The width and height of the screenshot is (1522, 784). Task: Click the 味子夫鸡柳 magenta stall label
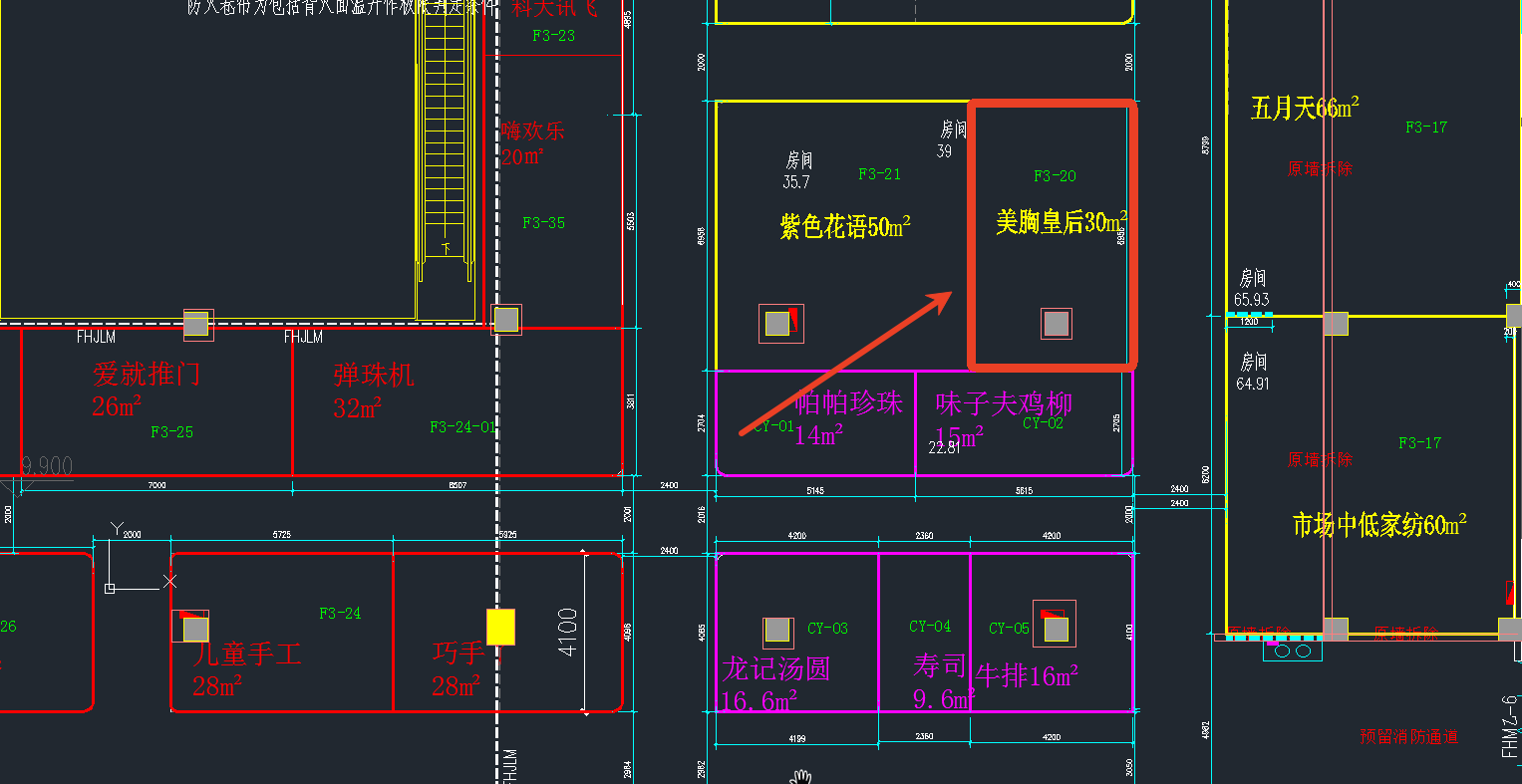[x=1003, y=403]
